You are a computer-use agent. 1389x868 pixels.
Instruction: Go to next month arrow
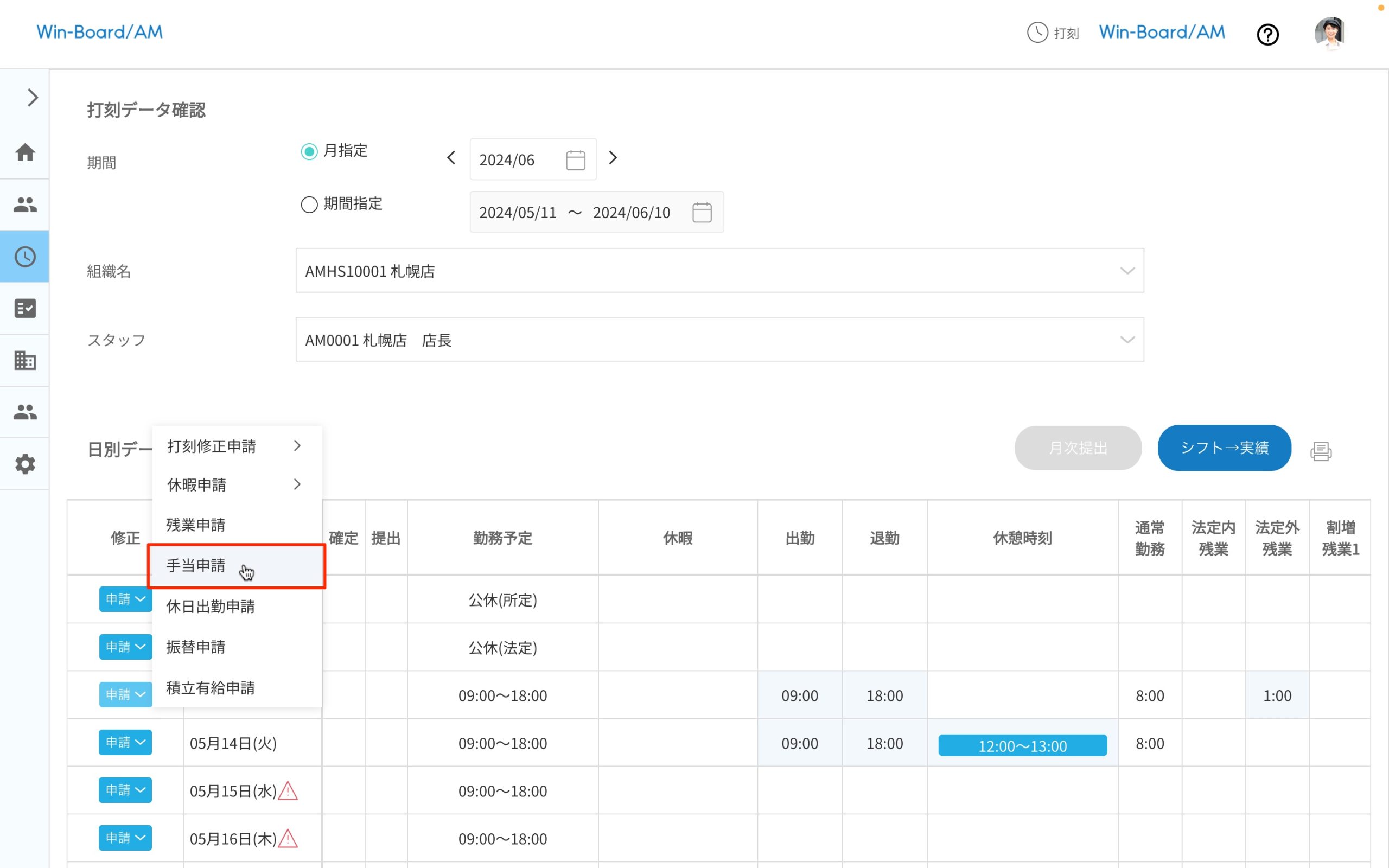click(x=613, y=158)
